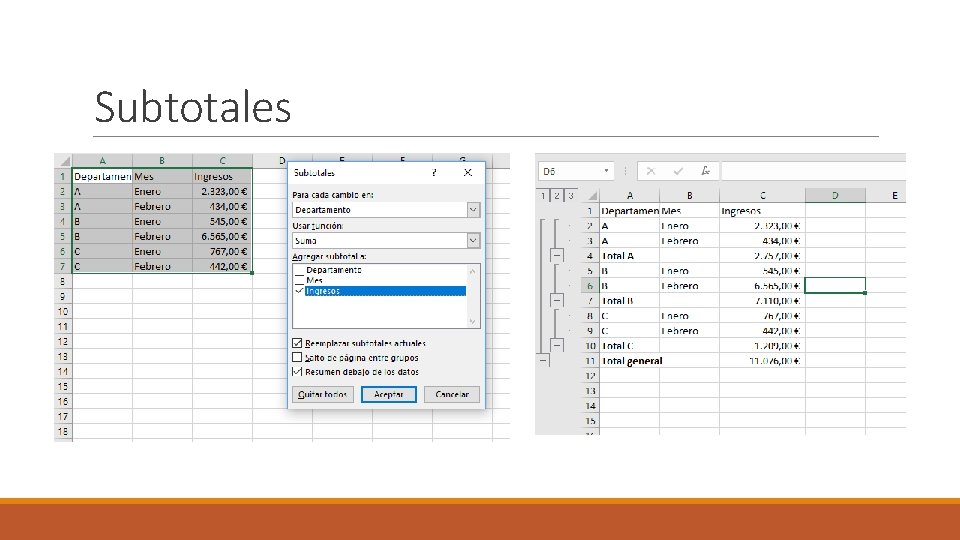The width and height of the screenshot is (960, 540).
Task: Uncheck Ingresos in 'Agregar subtotal a' list
Action: pyautogui.click(x=299, y=291)
